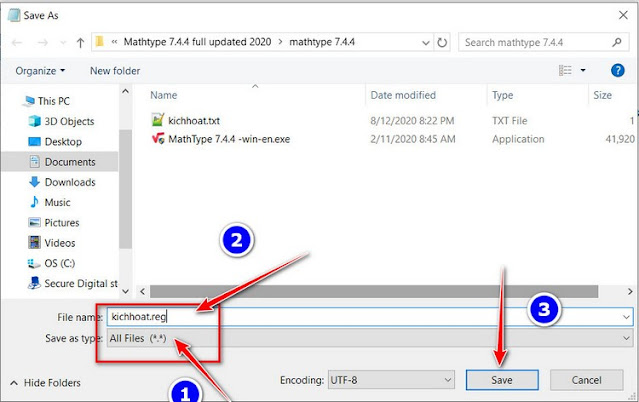Open Videos in the sidebar
Screen dimensions: 639x402
[x=60, y=243]
